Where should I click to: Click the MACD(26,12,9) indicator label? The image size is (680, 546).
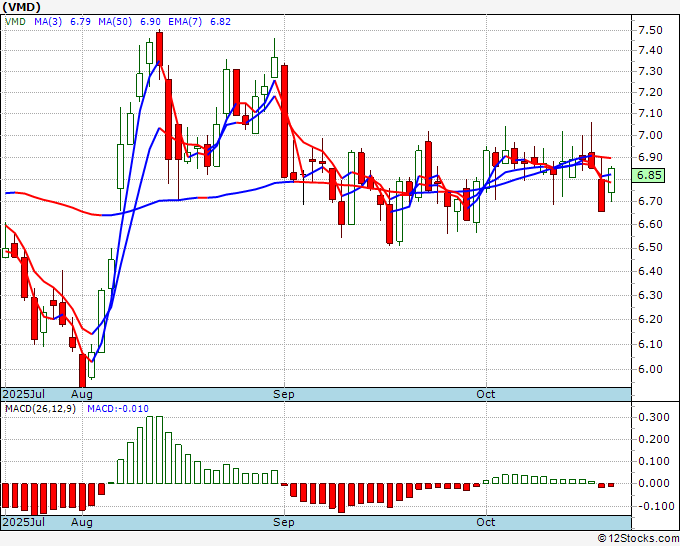(42, 408)
